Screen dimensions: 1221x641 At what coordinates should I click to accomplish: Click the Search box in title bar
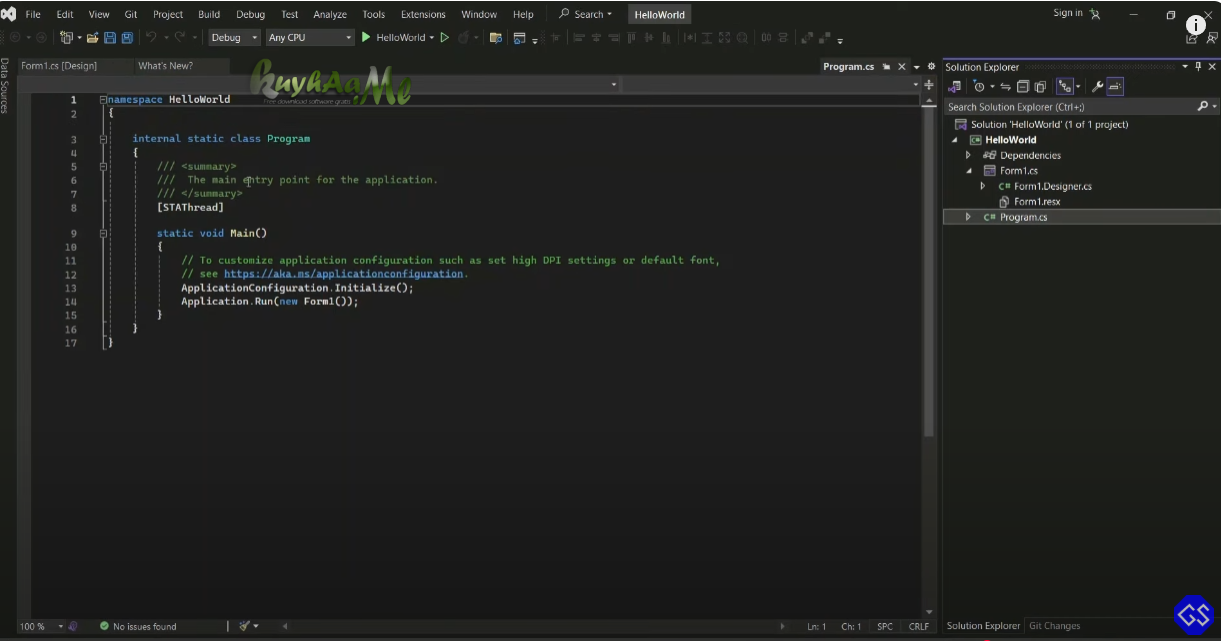point(586,14)
